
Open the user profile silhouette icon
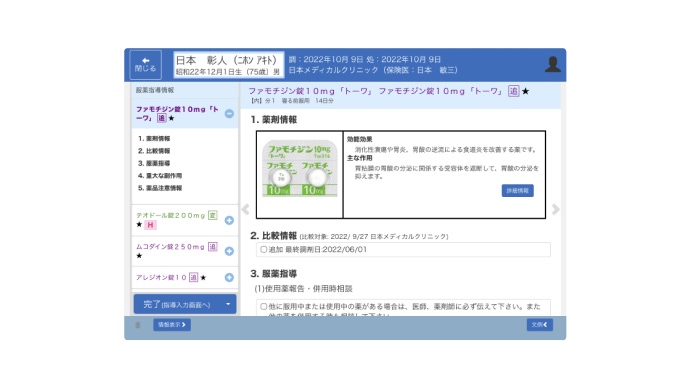[553, 64]
